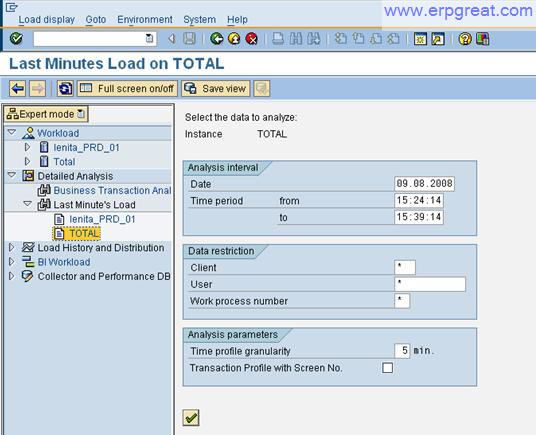Viewport: 536px width, 435px height.
Task: Click the Last Page icon
Action: [393, 39]
